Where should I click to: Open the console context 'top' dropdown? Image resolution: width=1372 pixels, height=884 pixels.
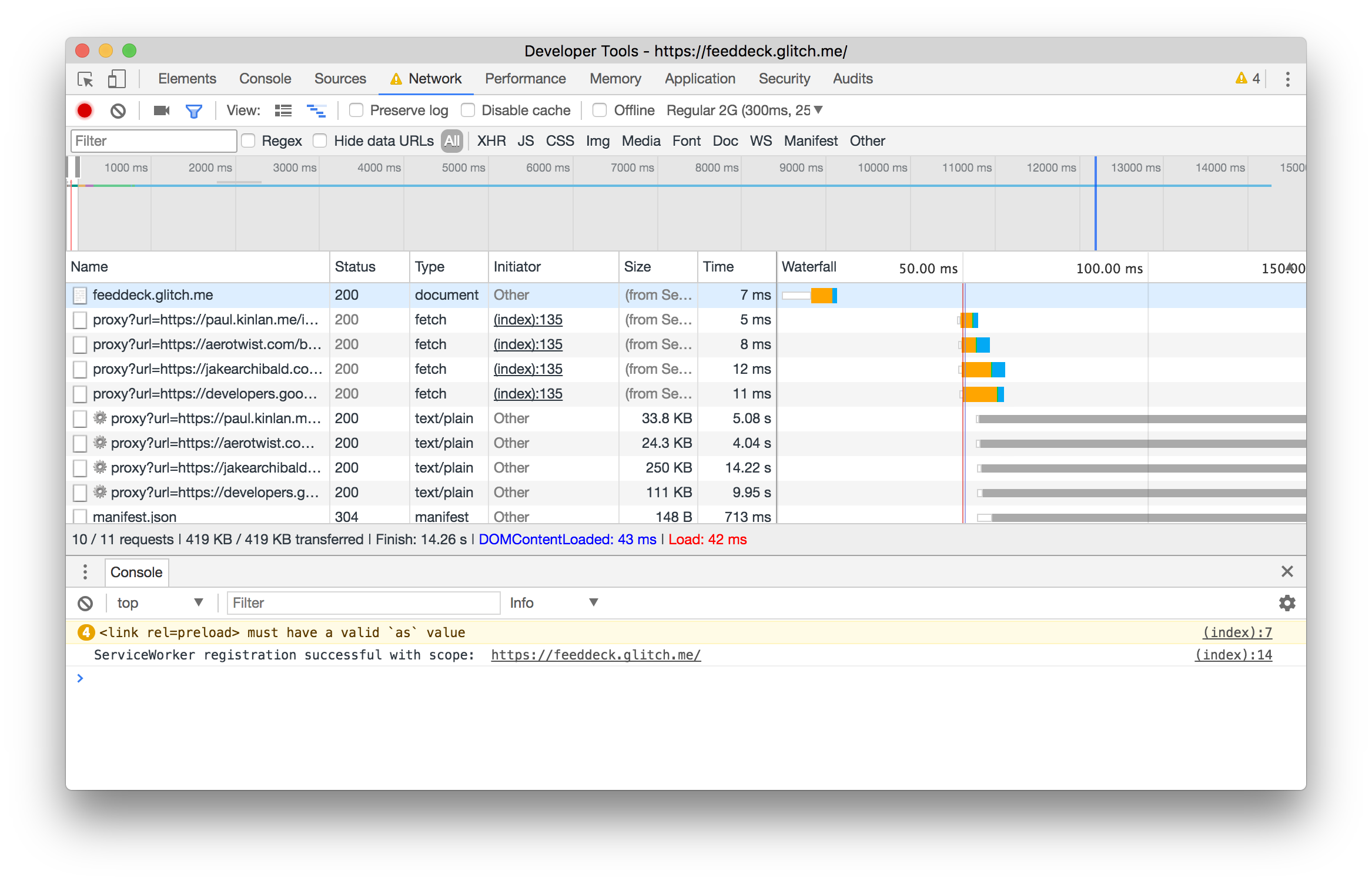(160, 603)
